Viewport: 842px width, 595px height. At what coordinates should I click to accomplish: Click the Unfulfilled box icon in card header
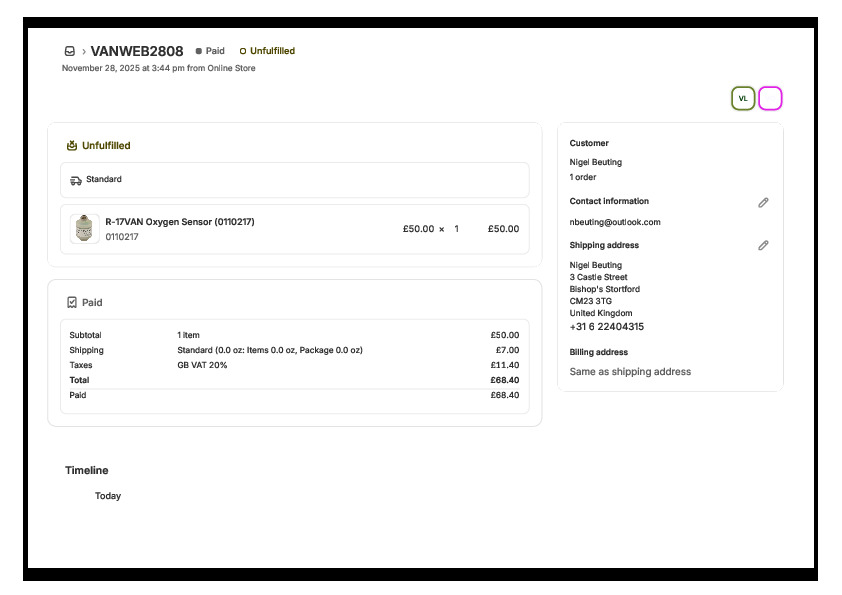72,146
